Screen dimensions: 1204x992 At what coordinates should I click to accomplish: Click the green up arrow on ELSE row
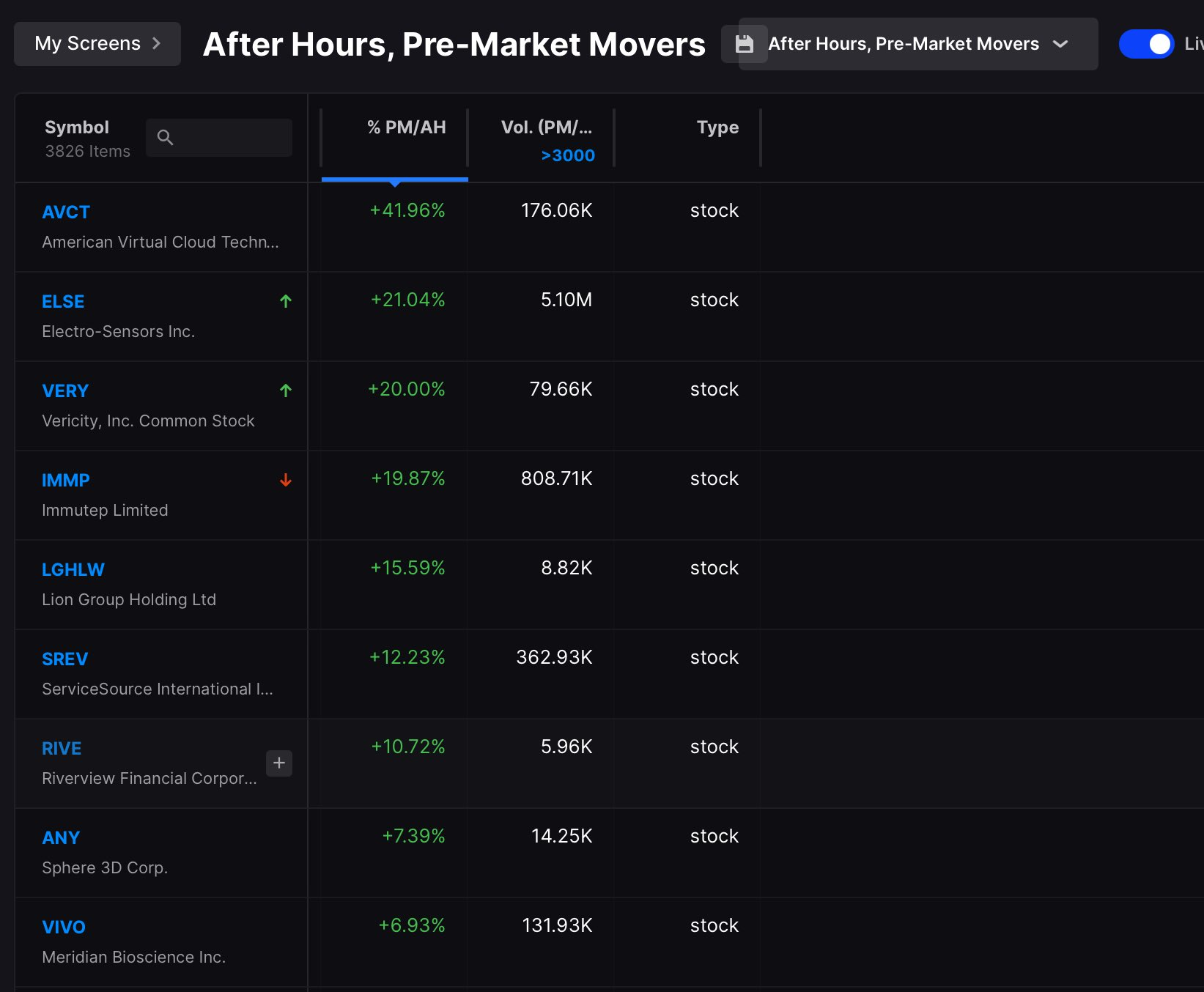[x=286, y=301]
